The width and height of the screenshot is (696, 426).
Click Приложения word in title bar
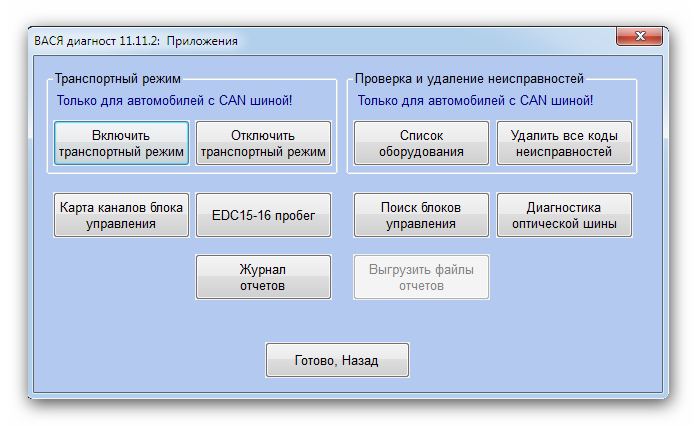201,41
